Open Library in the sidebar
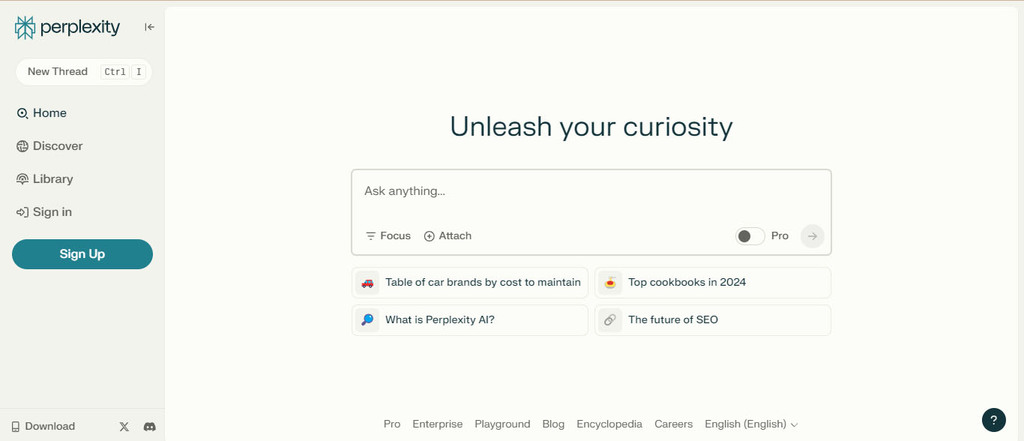 (52, 179)
